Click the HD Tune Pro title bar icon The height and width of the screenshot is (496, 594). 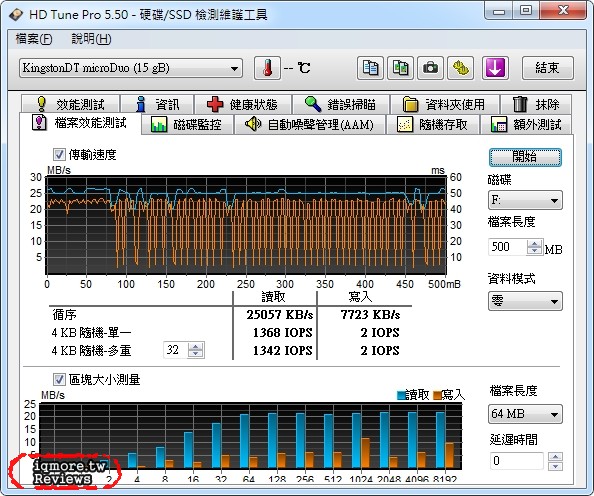click(16, 14)
